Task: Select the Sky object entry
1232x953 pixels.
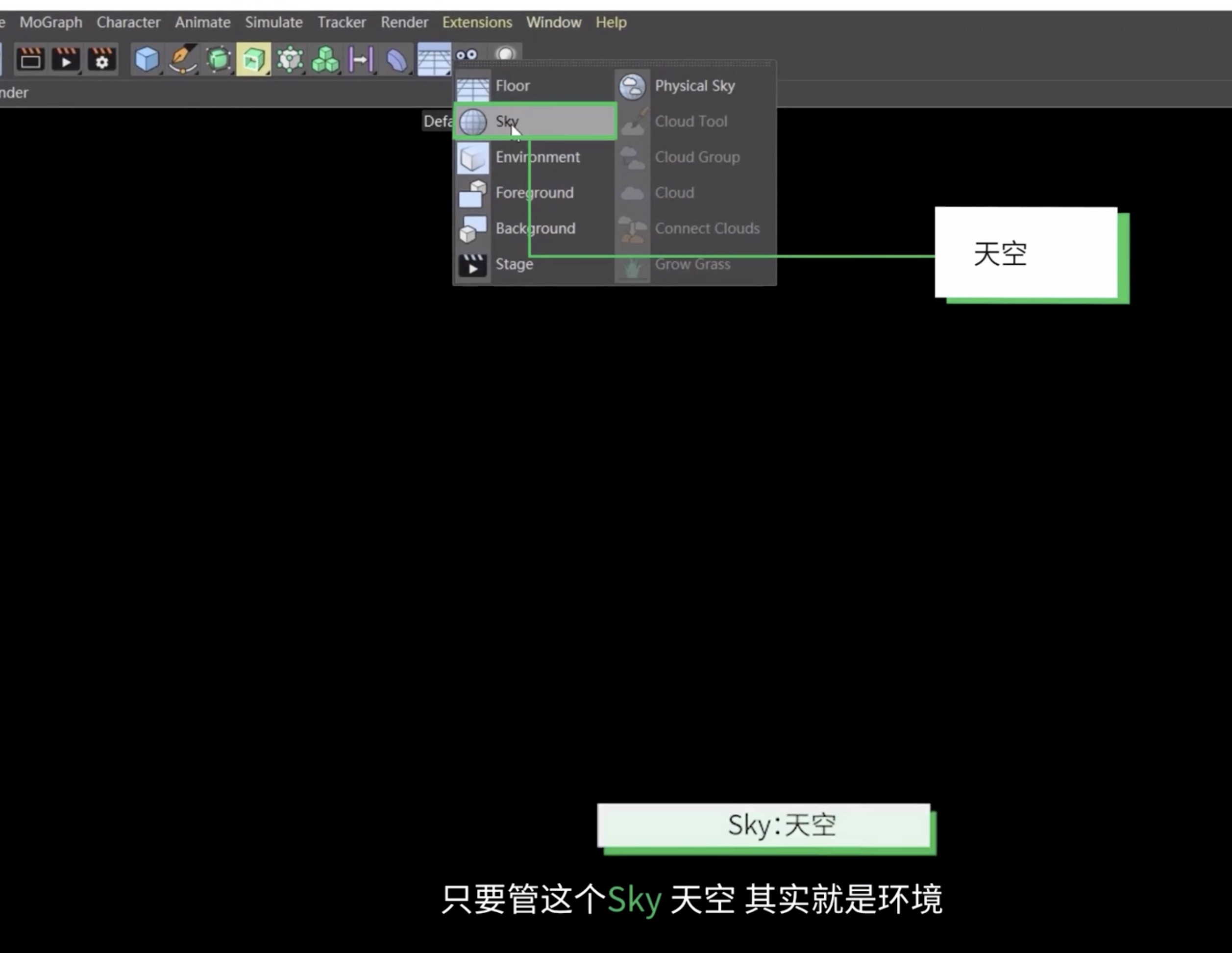Action: pos(535,121)
